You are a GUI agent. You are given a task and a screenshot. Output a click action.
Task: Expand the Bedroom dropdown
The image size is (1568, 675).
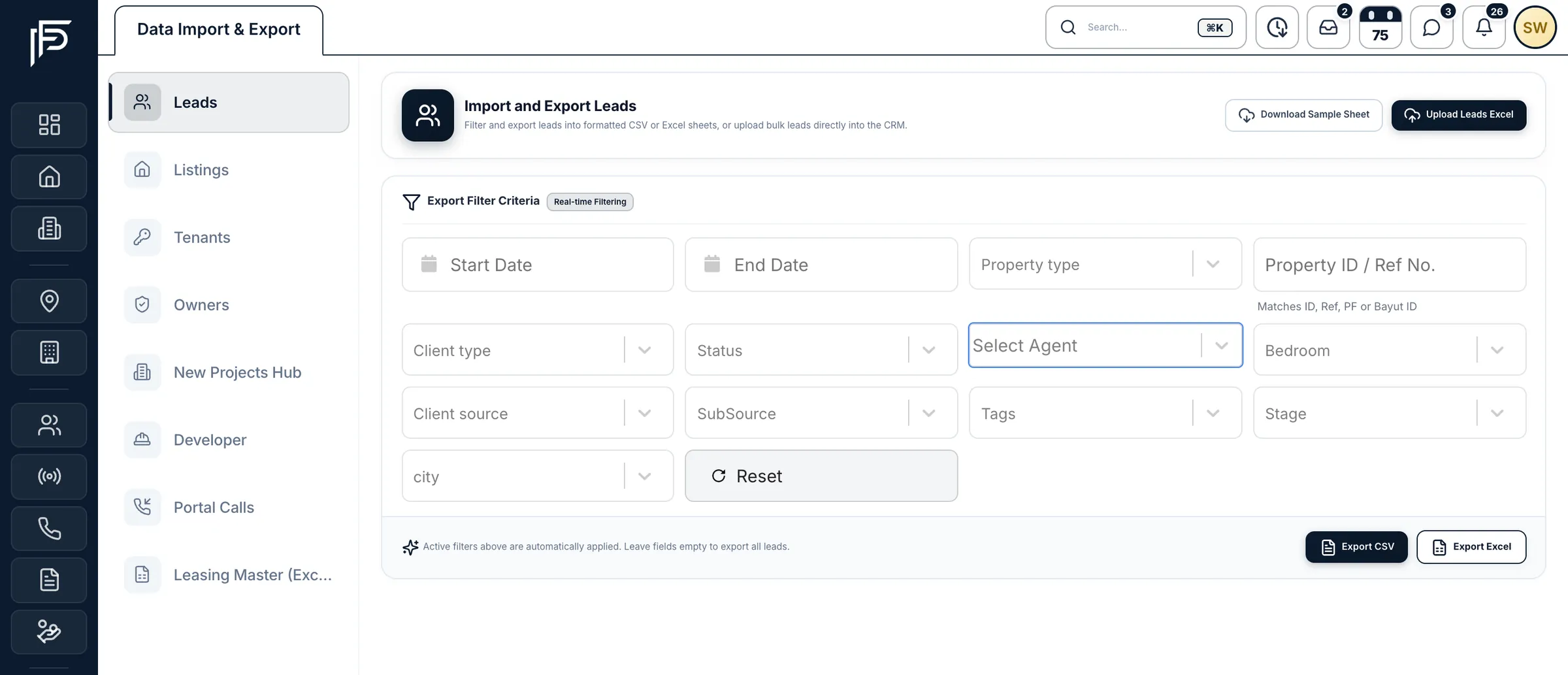(x=1390, y=350)
